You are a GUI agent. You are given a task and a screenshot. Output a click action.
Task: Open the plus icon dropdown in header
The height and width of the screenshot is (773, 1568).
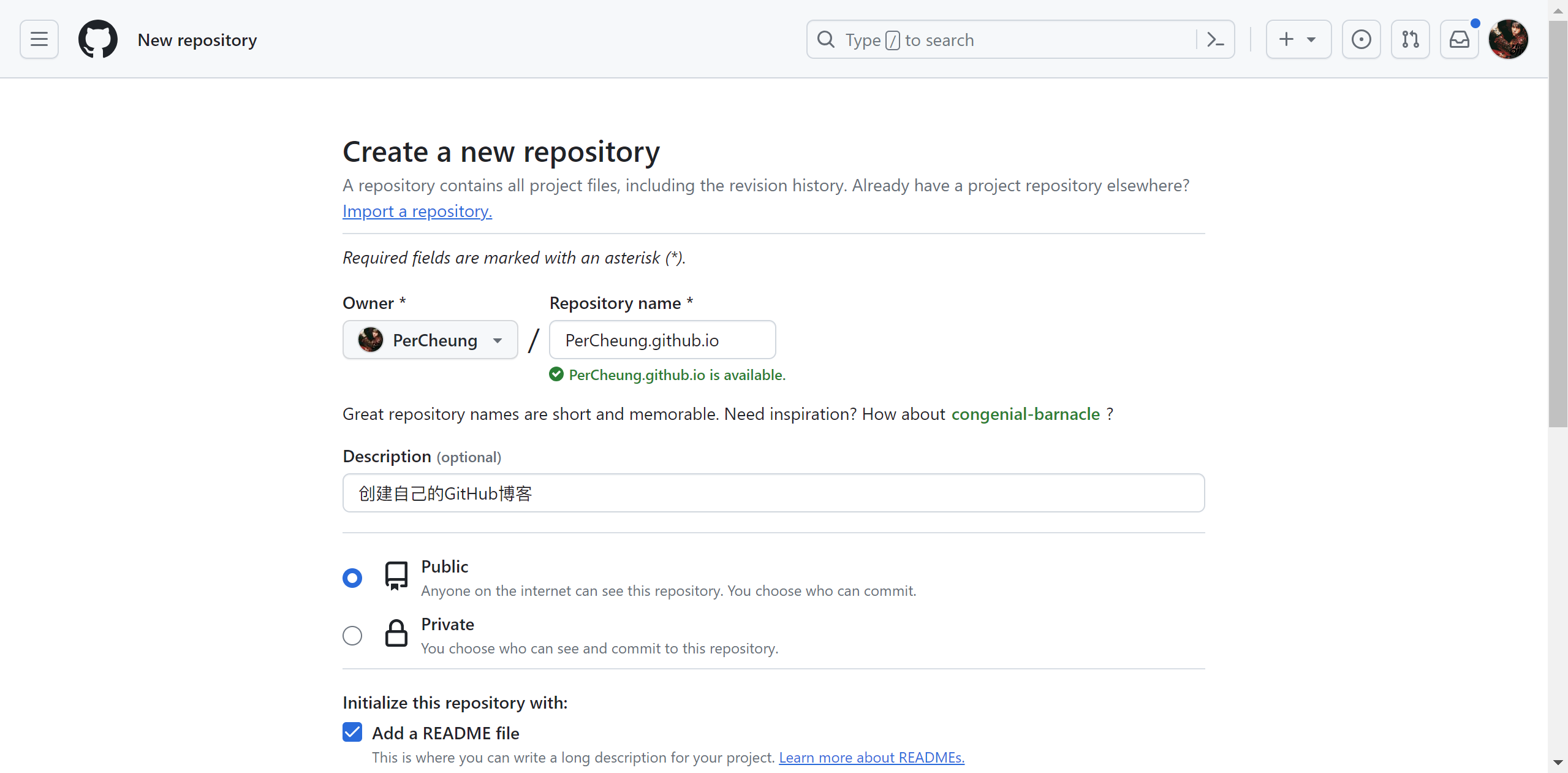point(1287,39)
